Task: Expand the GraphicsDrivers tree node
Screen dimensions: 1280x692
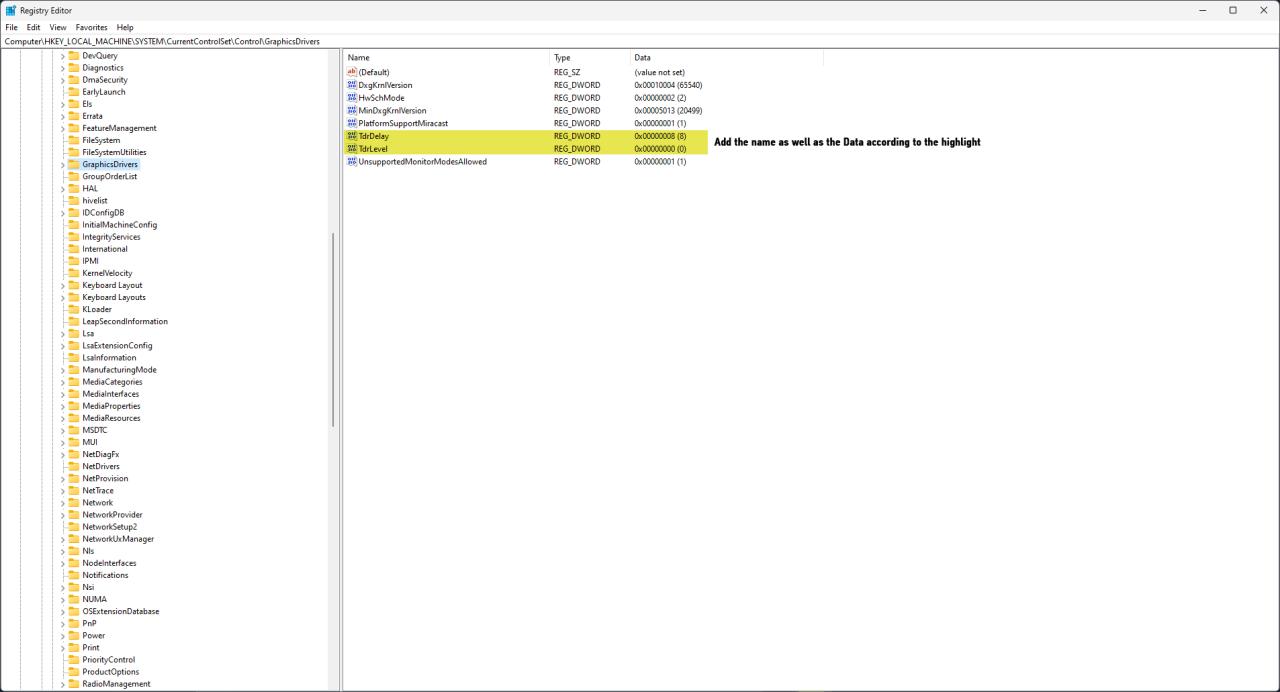Action: [62, 164]
